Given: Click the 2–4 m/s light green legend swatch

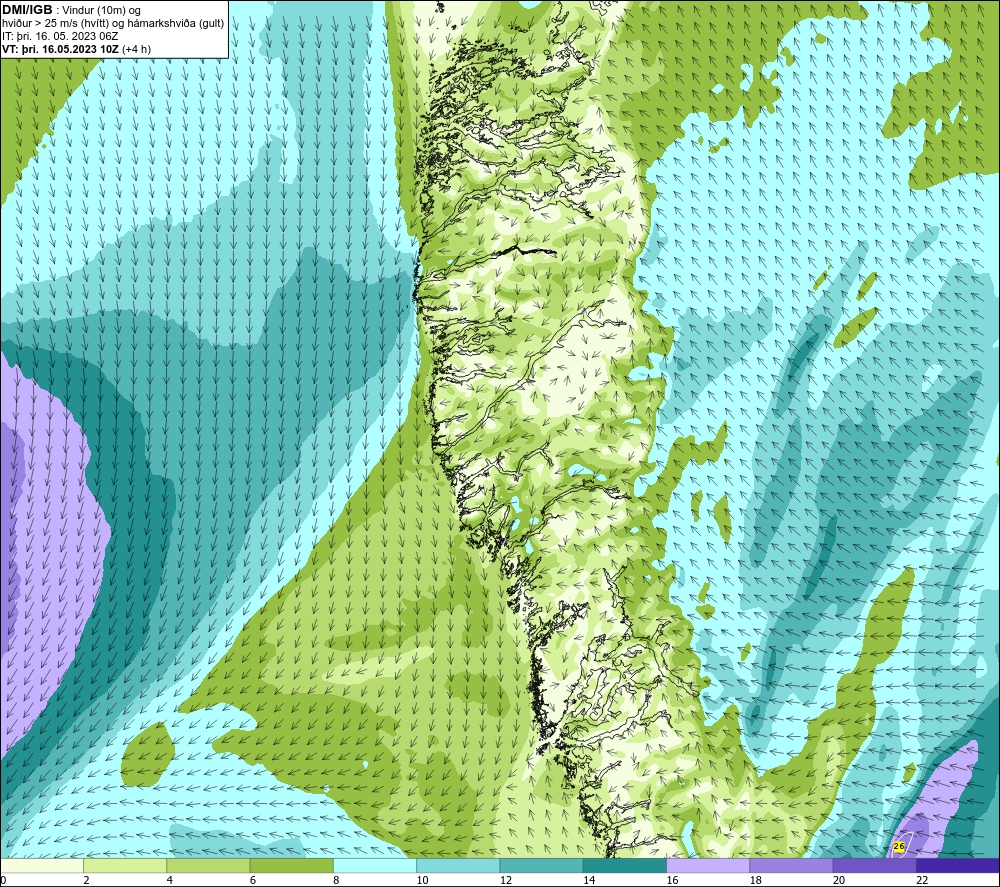Looking at the screenshot, I should [125, 865].
